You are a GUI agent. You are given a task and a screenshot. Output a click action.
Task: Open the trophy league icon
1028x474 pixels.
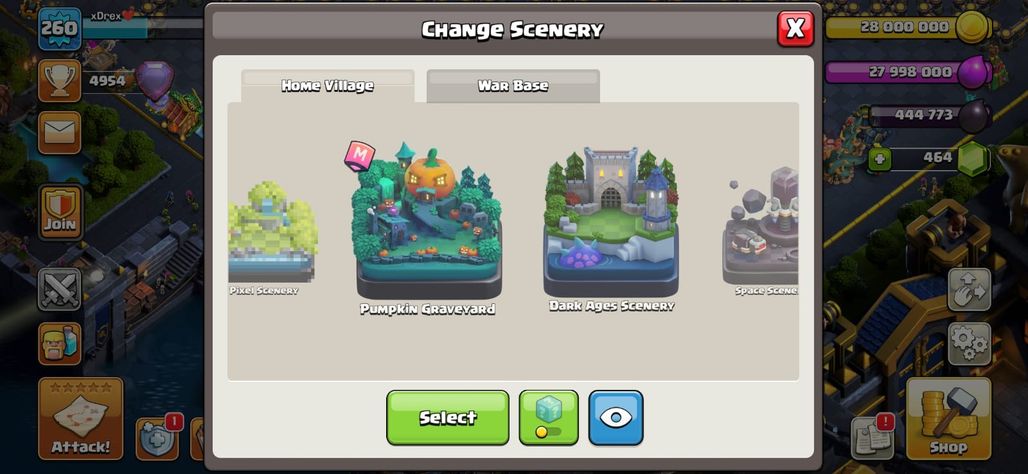coord(60,81)
